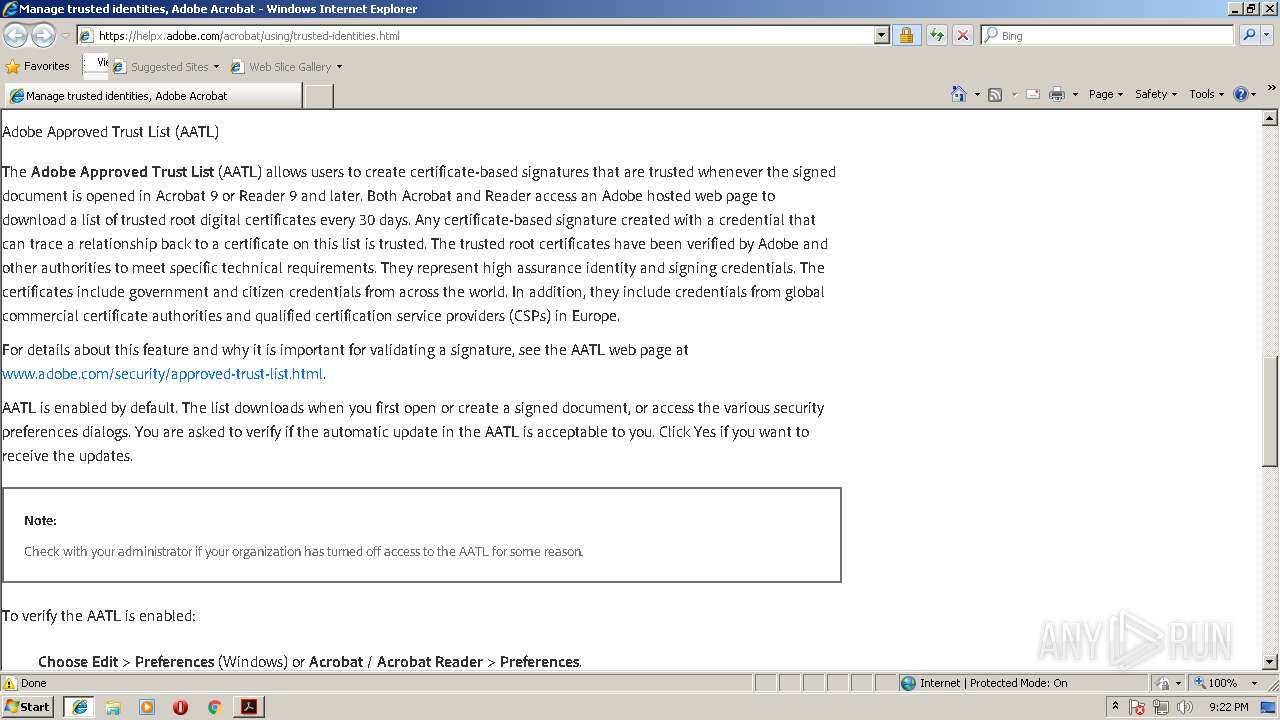The width and height of the screenshot is (1280, 720).
Task: Refresh the page with the green arrows icon
Action: click(936, 35)
